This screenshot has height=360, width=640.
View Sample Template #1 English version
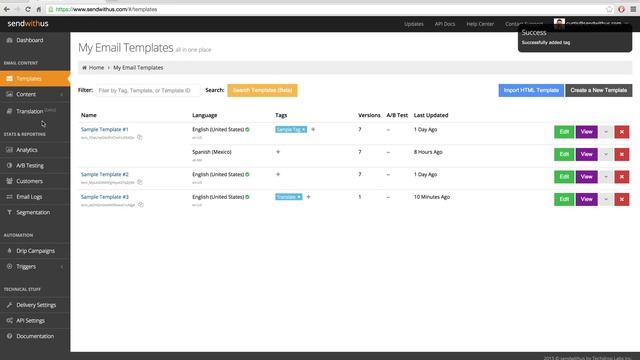pyautogui.click(x=587, y=132)
